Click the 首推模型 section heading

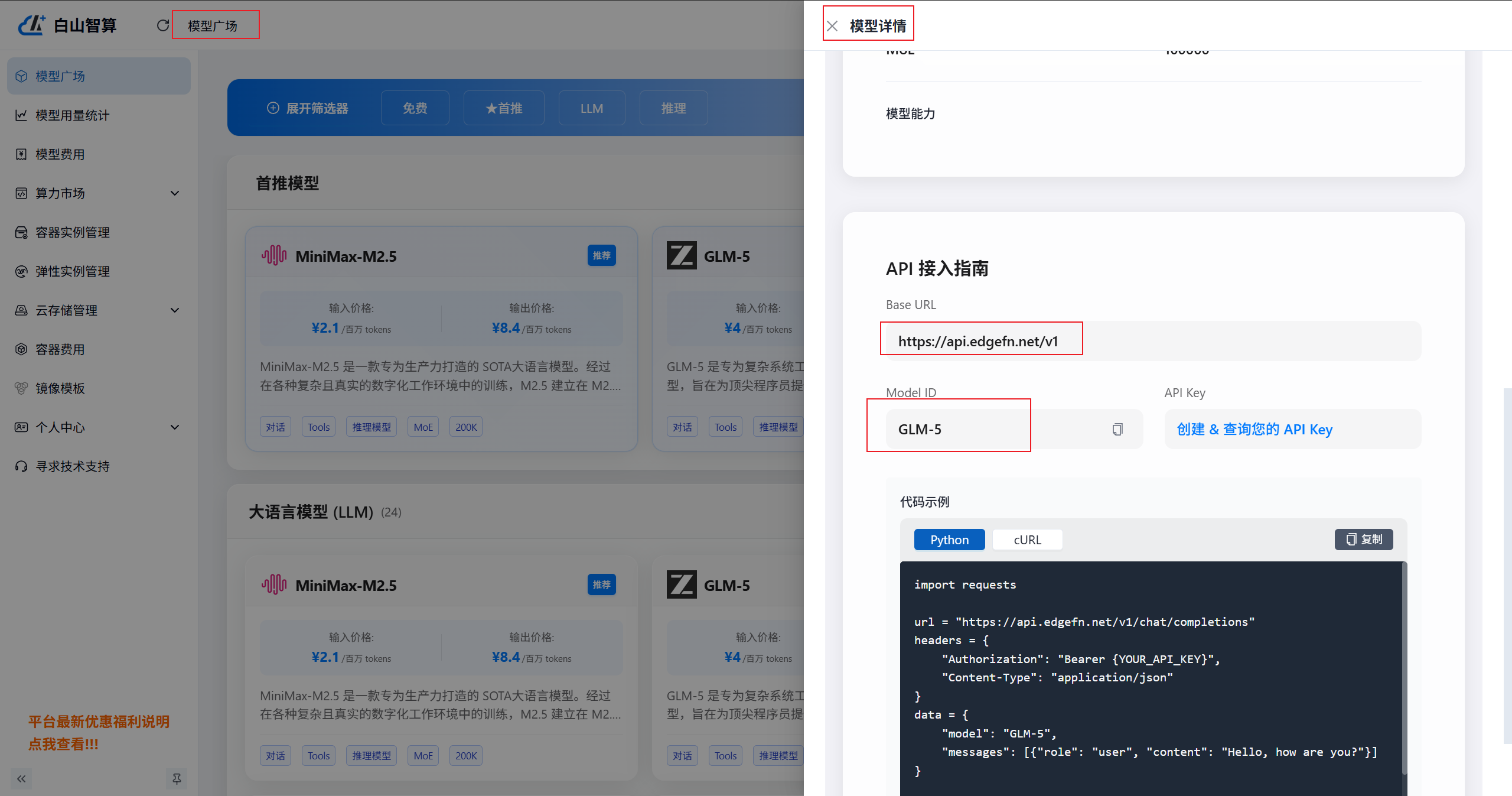click(x=287, y=183)
